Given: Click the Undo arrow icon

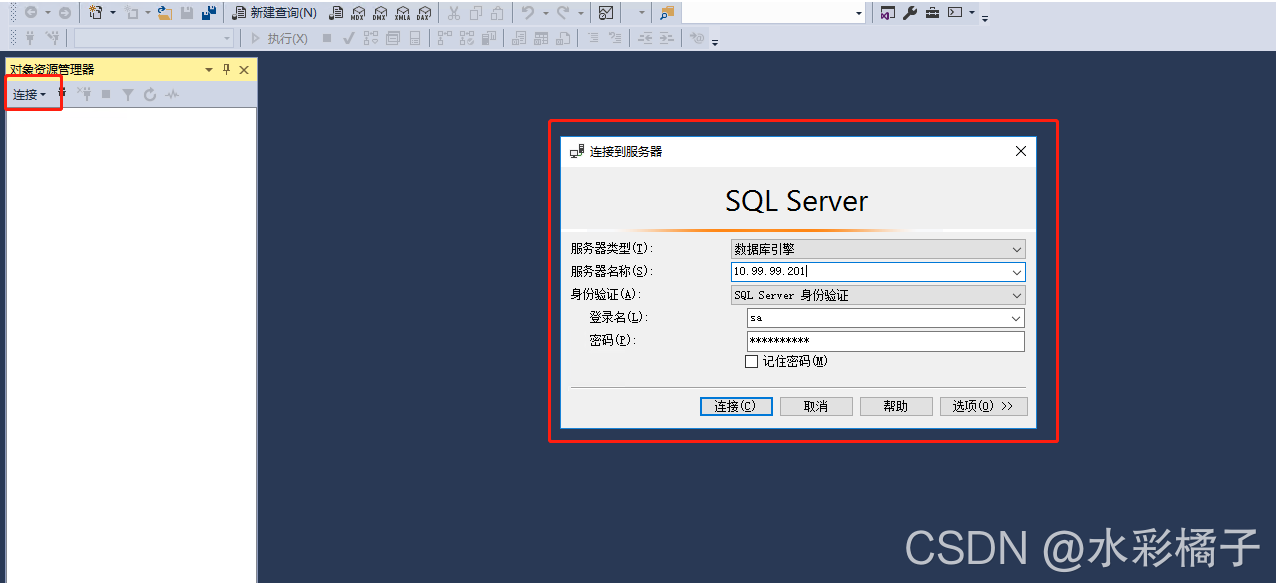Looking at the screenshot, I should [527, 13].
